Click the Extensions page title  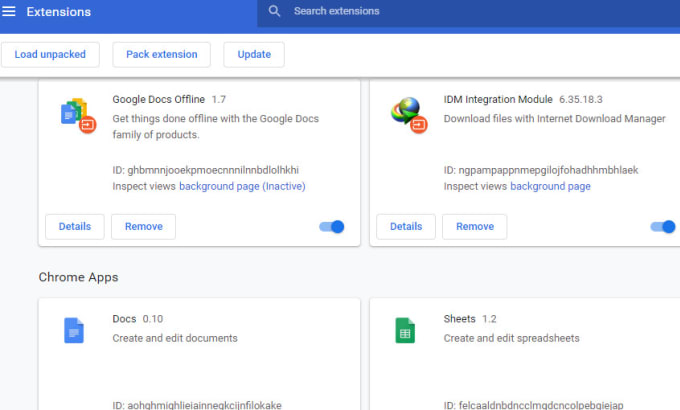pyautogui.click(x=59, y=12)
